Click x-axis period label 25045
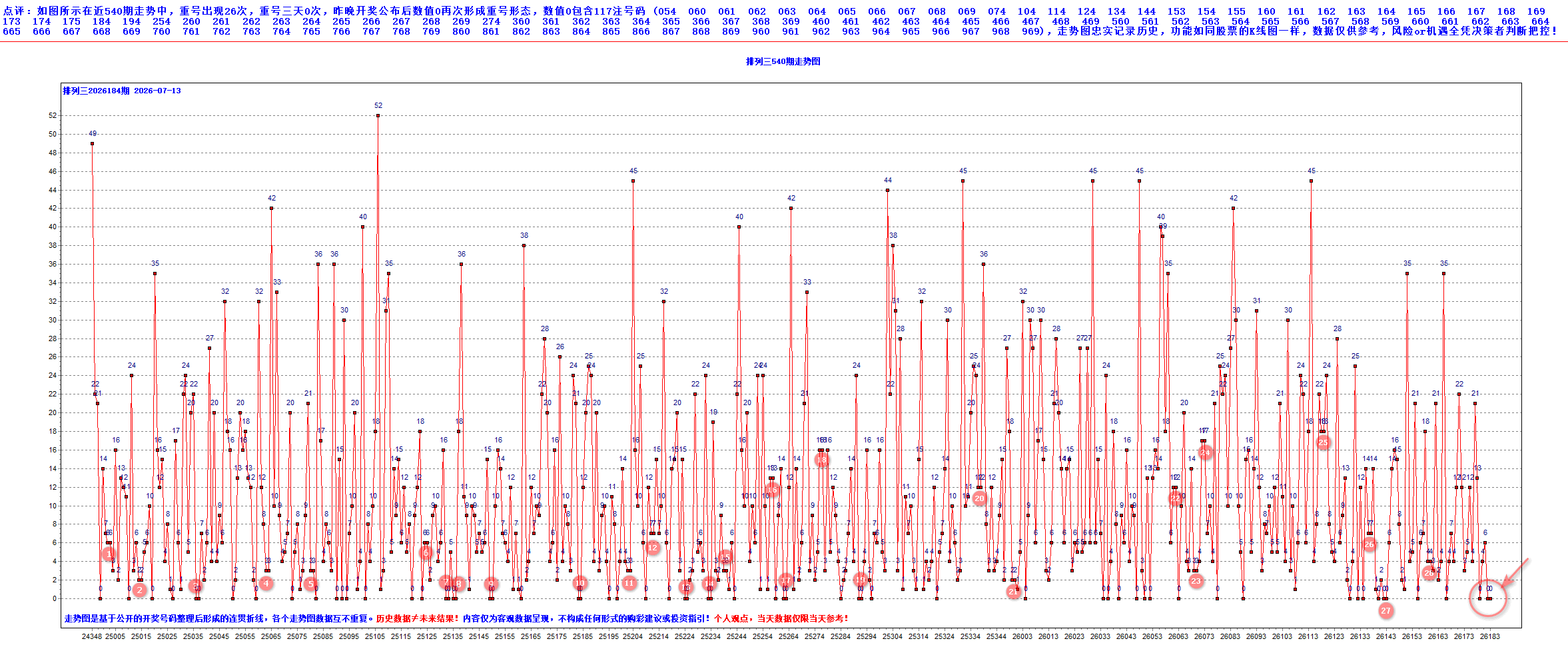The image size is (1568, 659). pyautogui.click(x=219, y=636)
